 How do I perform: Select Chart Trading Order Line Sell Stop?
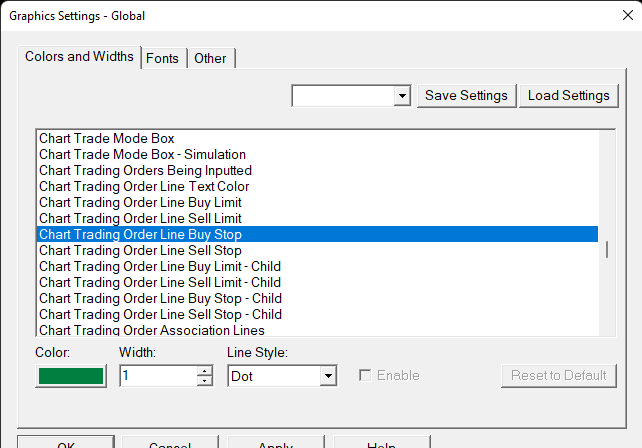tap(140, 250)
